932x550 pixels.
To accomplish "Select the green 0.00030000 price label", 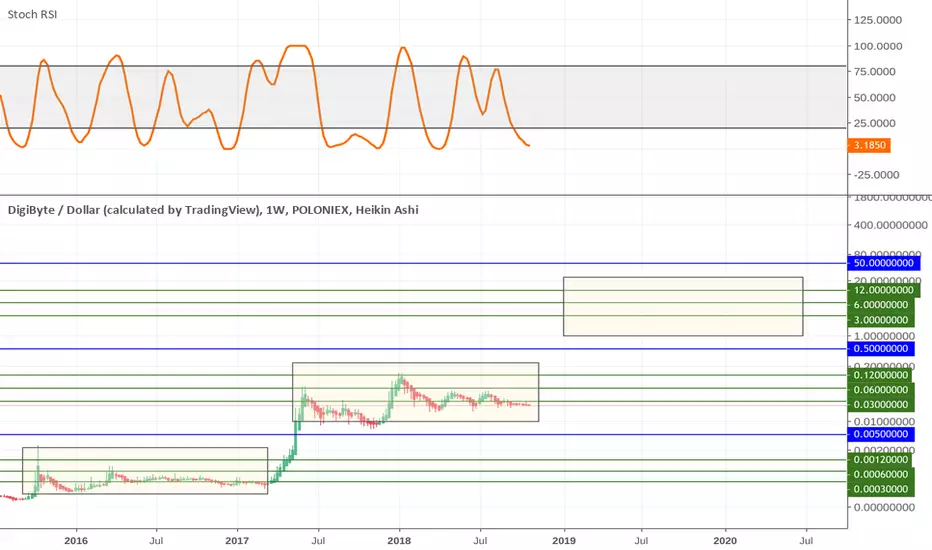I will point(880,489).
